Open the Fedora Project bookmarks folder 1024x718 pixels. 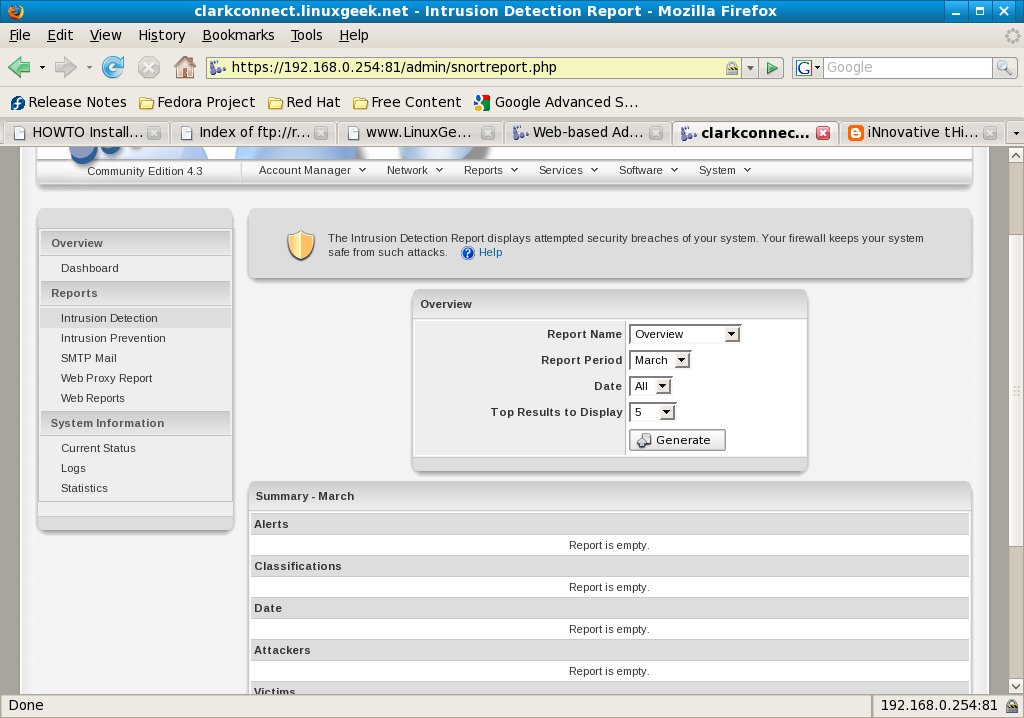(197, 103)
